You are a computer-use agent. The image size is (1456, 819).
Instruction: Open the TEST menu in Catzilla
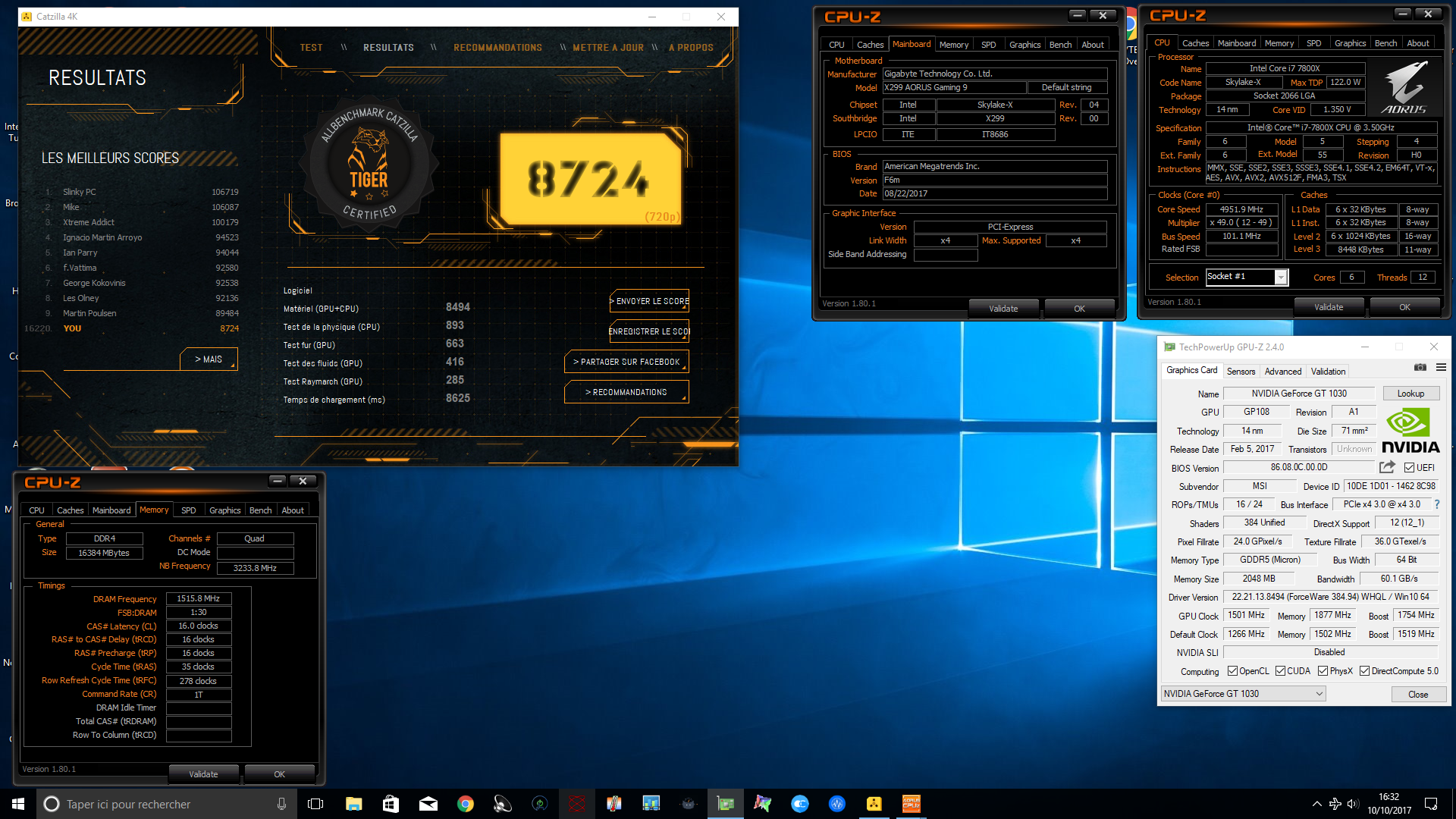(x=311, y=48)
